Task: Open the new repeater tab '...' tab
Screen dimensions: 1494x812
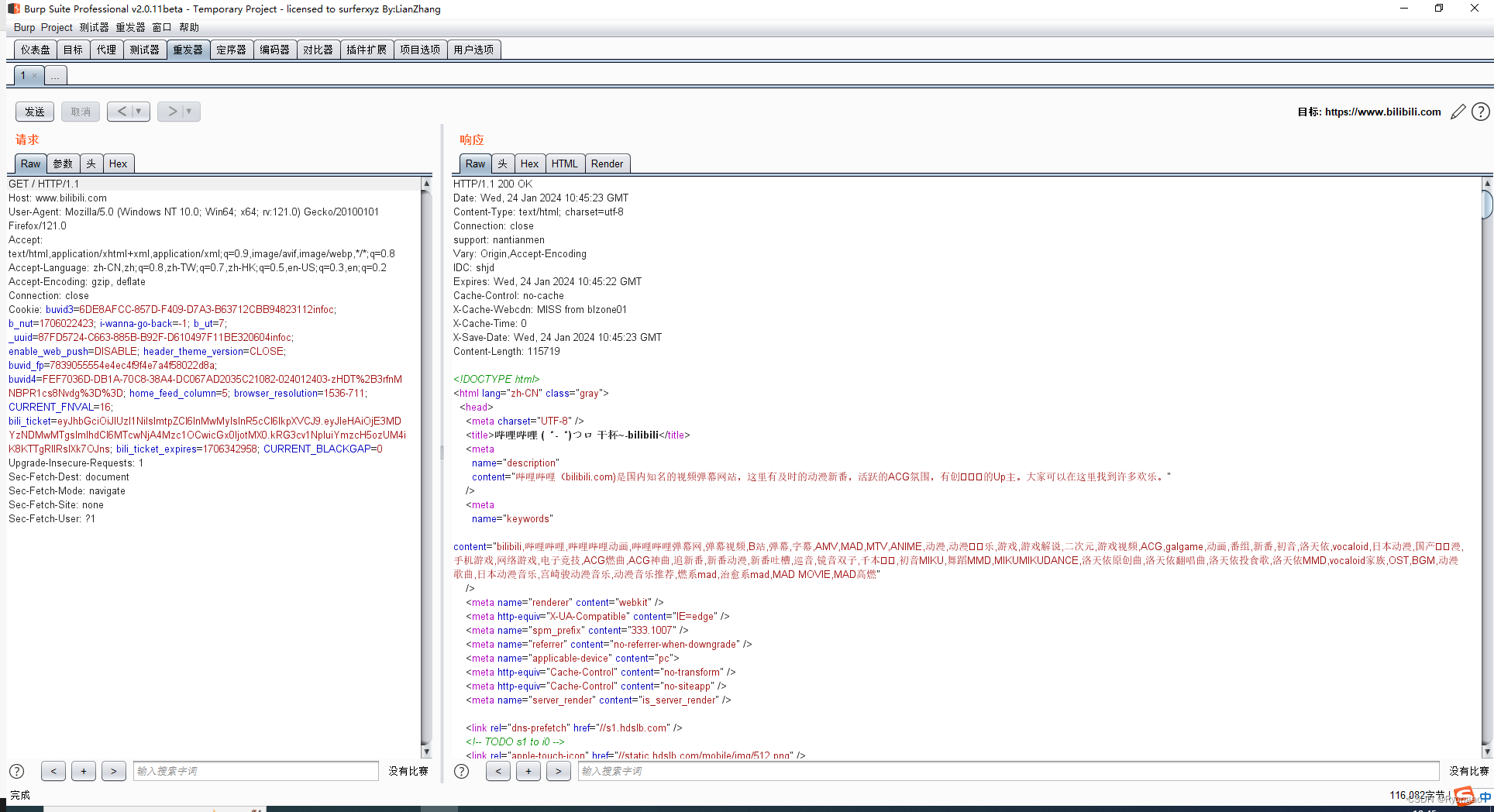Action: 55,76
